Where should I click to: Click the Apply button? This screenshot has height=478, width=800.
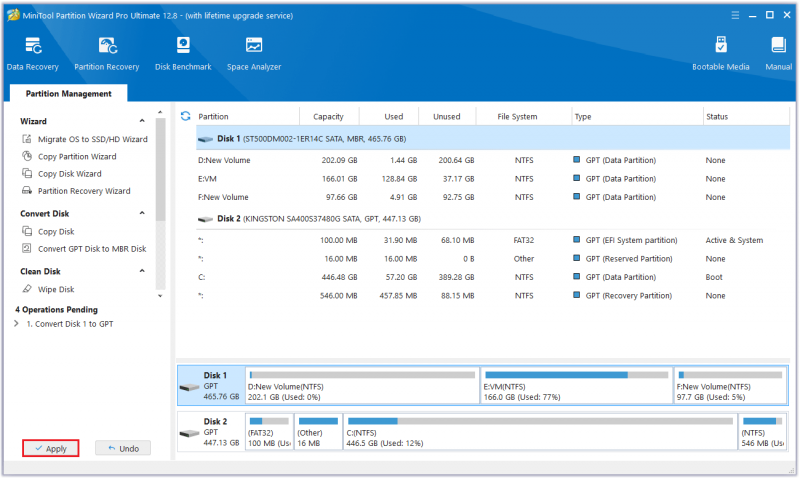click(51, 448)
